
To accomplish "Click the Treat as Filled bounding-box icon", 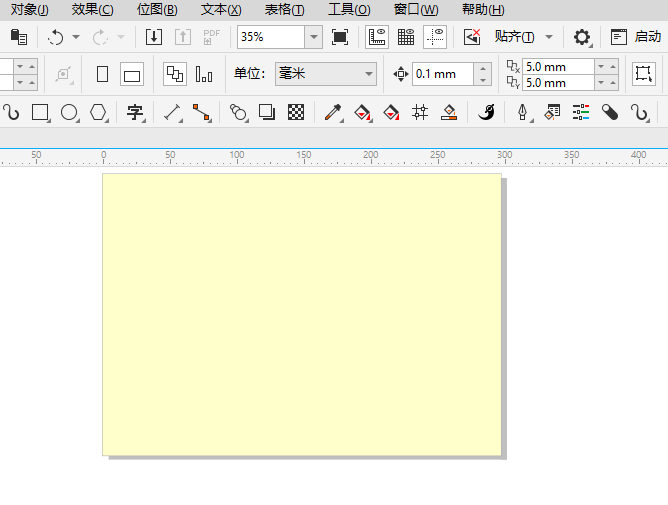I will [643, 74].
